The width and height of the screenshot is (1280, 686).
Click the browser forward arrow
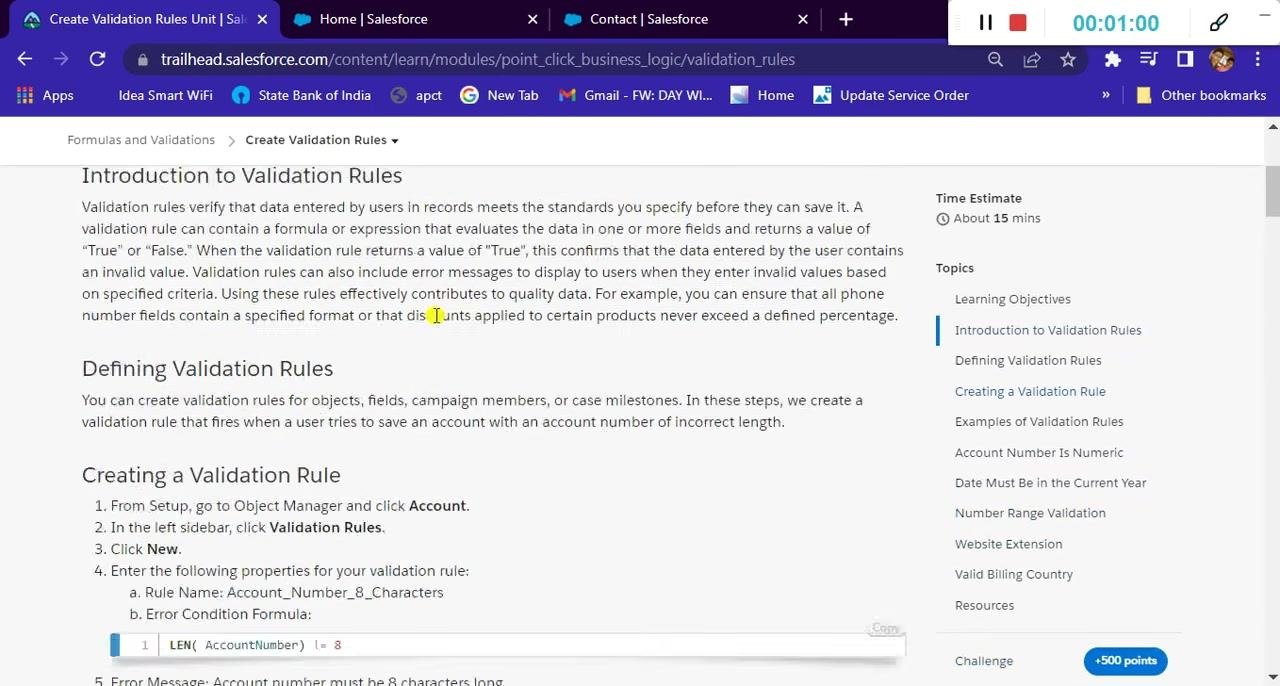click(61, 59)
